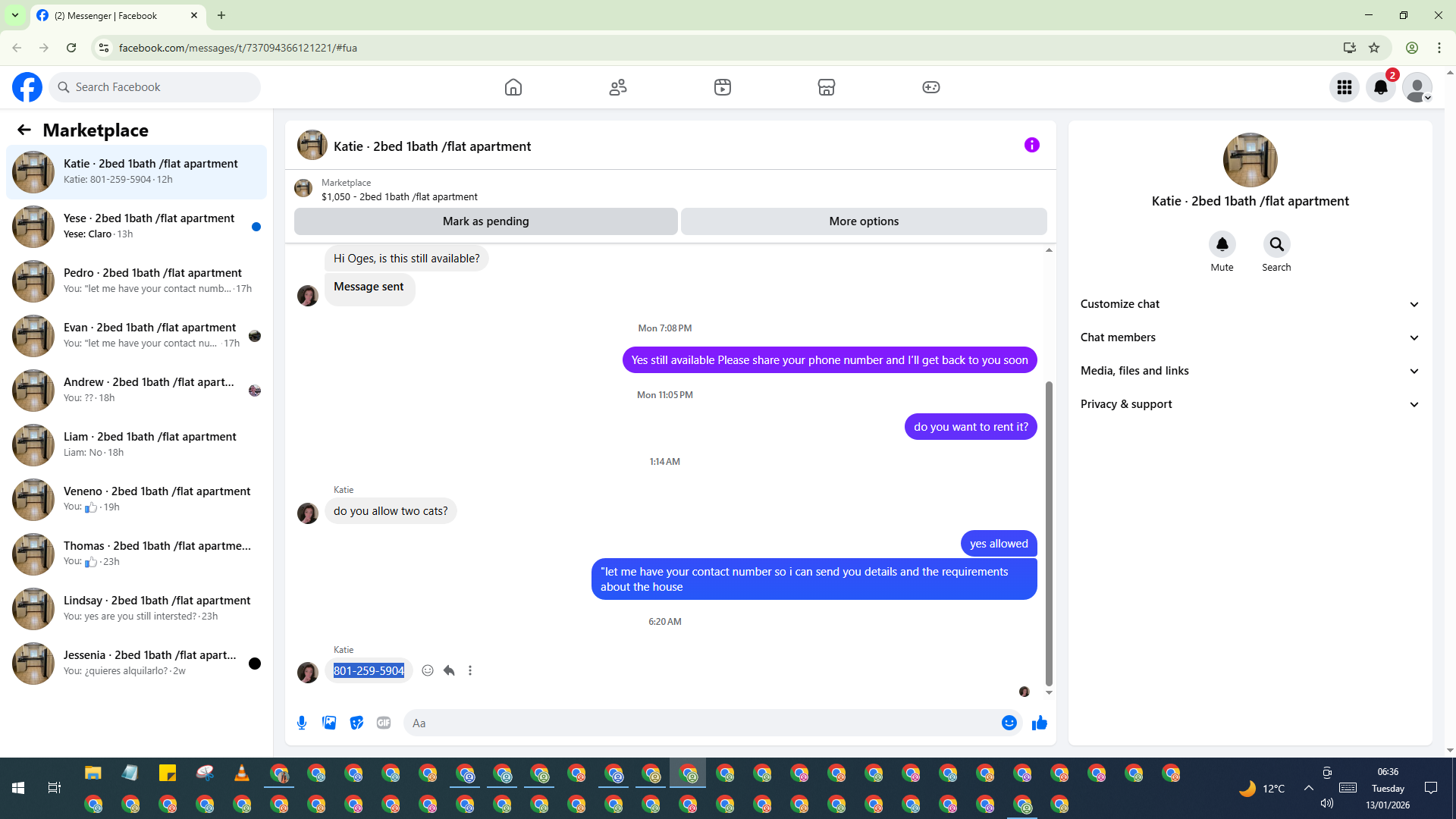Expand Chat members section
This screenshot has height=819, width=1456.
point(1249,337)
